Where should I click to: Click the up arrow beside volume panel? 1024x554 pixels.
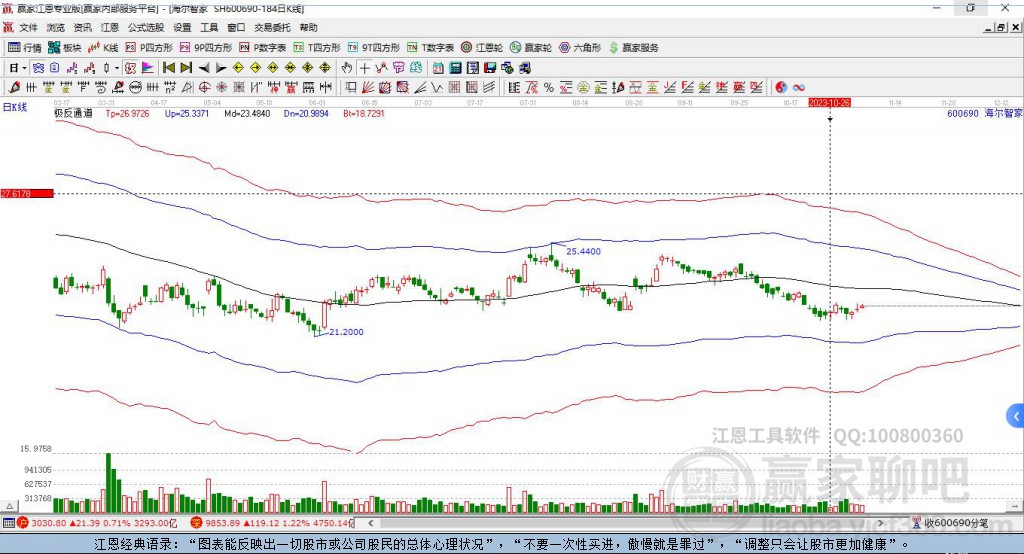click(x=9, y=506)
